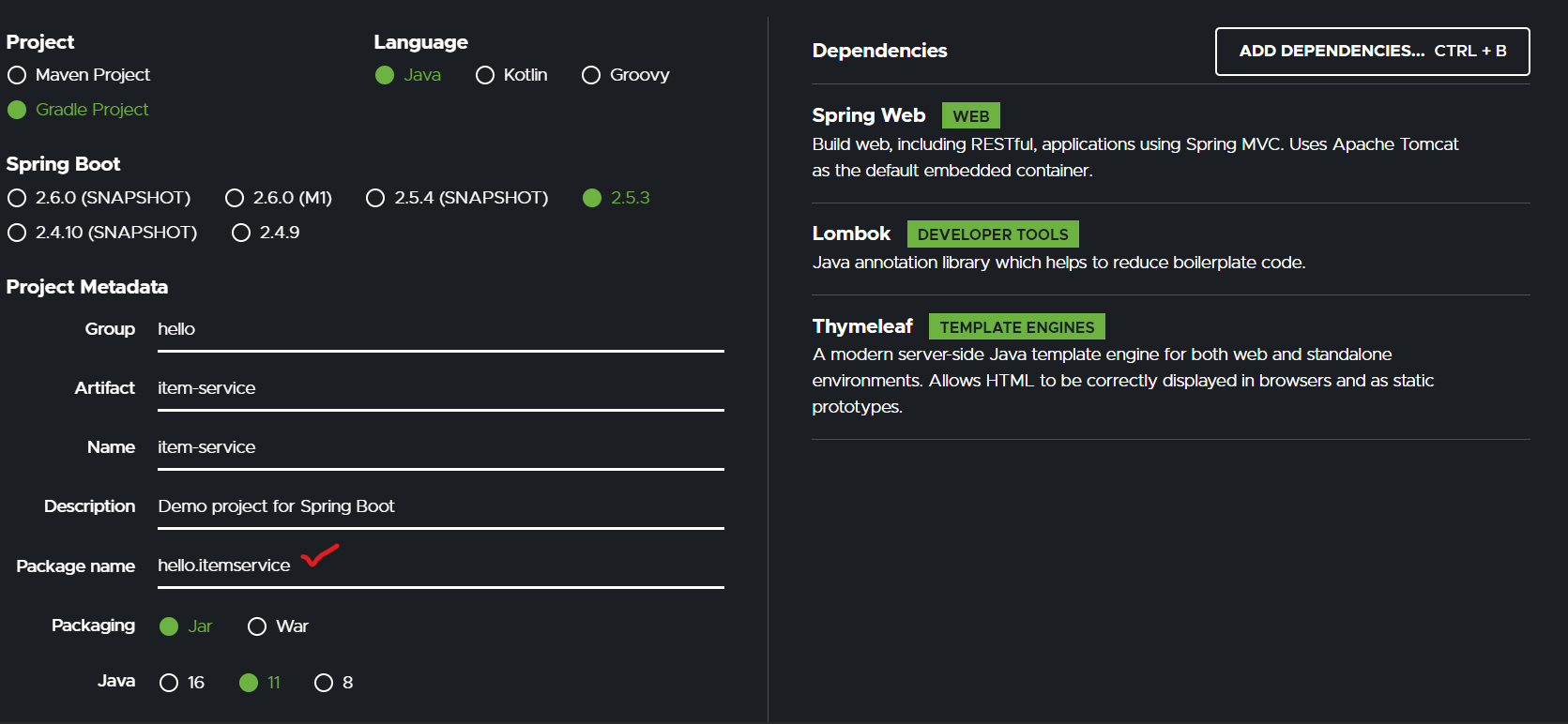Select Spring Boot 2.6.0 (M1)
This screenshot has height=724, width=1568.
tap(279, 198)
